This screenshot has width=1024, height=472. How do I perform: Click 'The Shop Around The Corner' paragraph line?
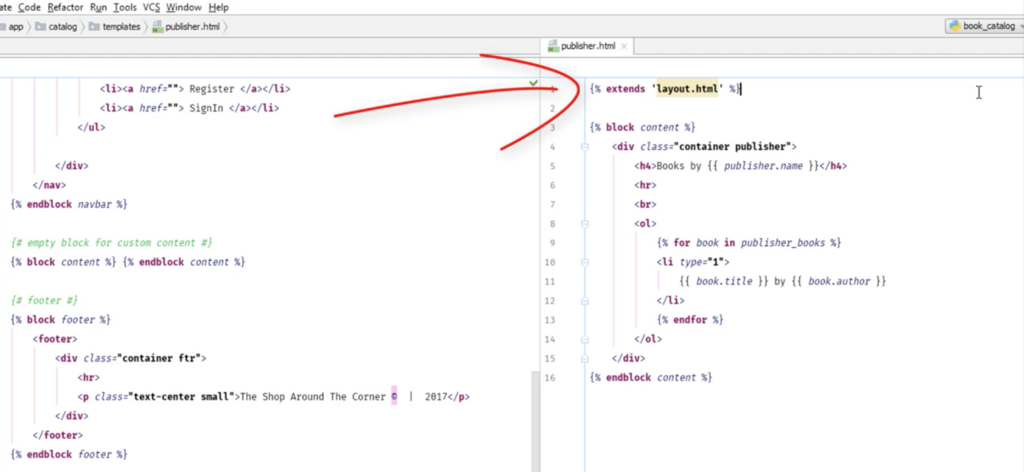pos(273,397)
